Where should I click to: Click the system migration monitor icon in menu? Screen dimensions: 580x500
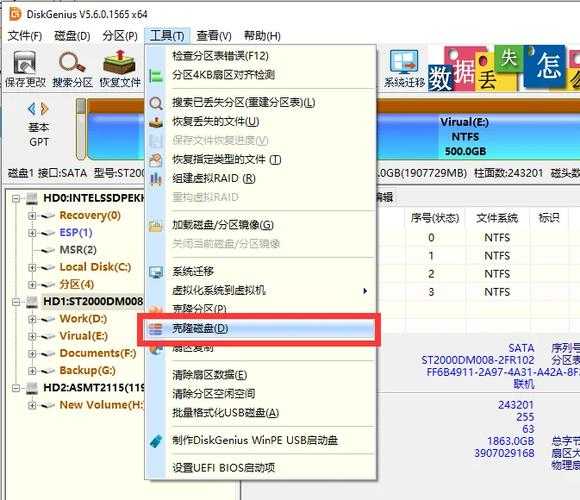coord(156,272)
